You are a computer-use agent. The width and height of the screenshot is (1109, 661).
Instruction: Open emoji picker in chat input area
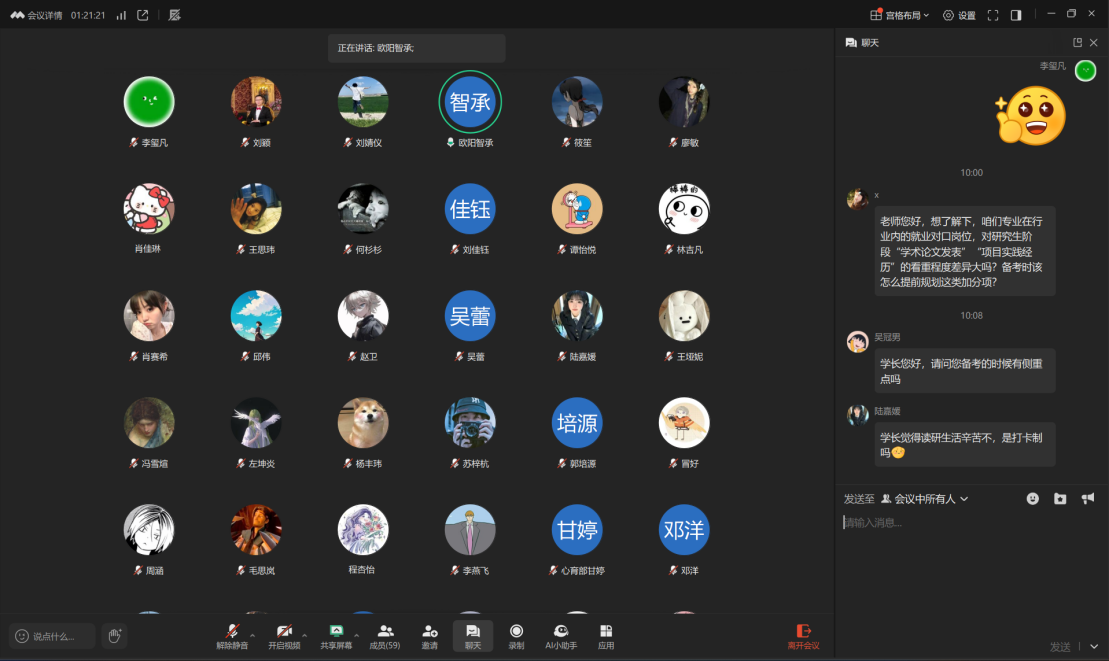coord(1033,498)
